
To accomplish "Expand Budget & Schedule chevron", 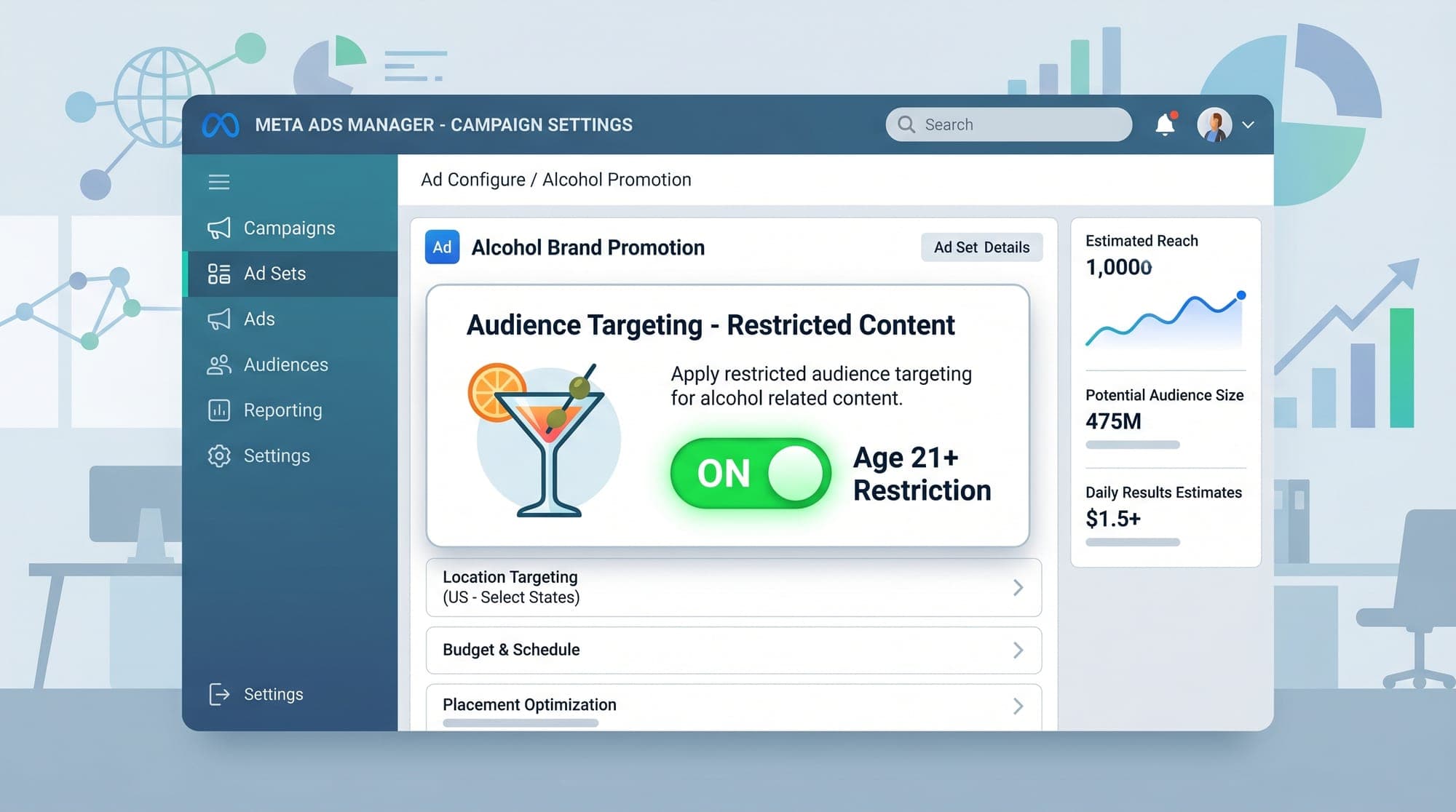I will tap(1018, 650).
